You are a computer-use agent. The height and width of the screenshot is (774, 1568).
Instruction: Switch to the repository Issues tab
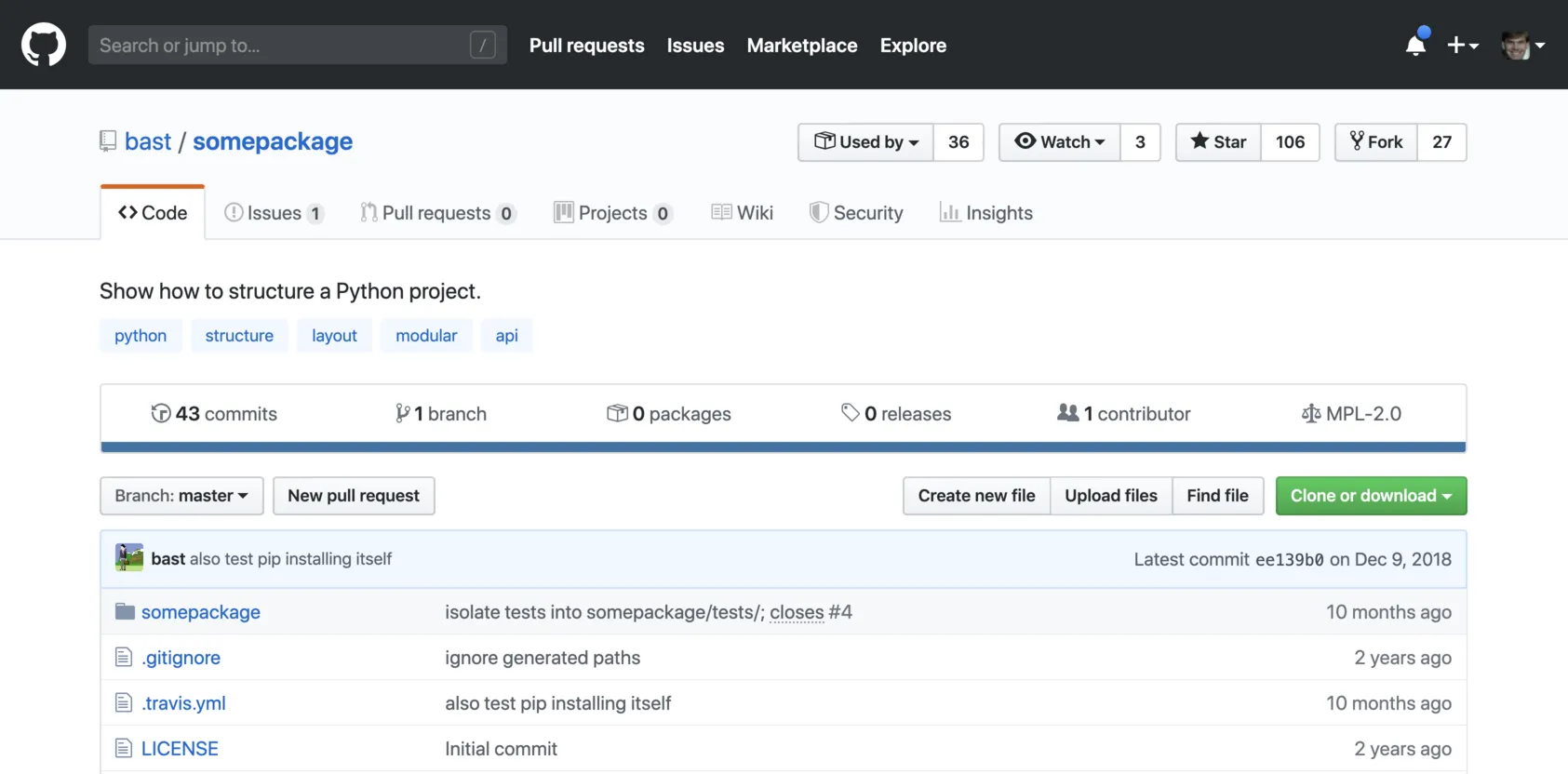coord(275,213)
